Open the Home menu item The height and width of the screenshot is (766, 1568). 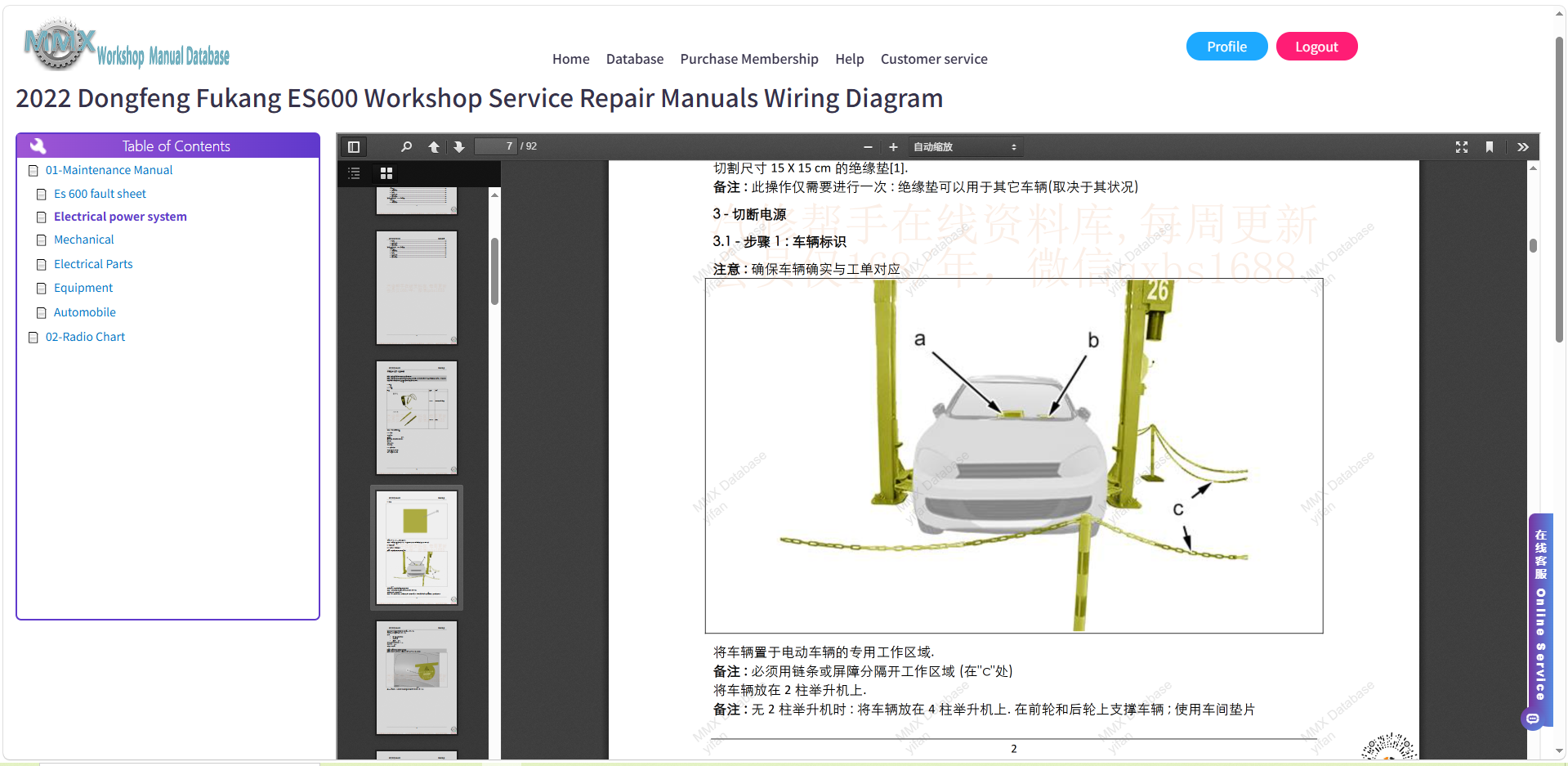click(571, 59)
